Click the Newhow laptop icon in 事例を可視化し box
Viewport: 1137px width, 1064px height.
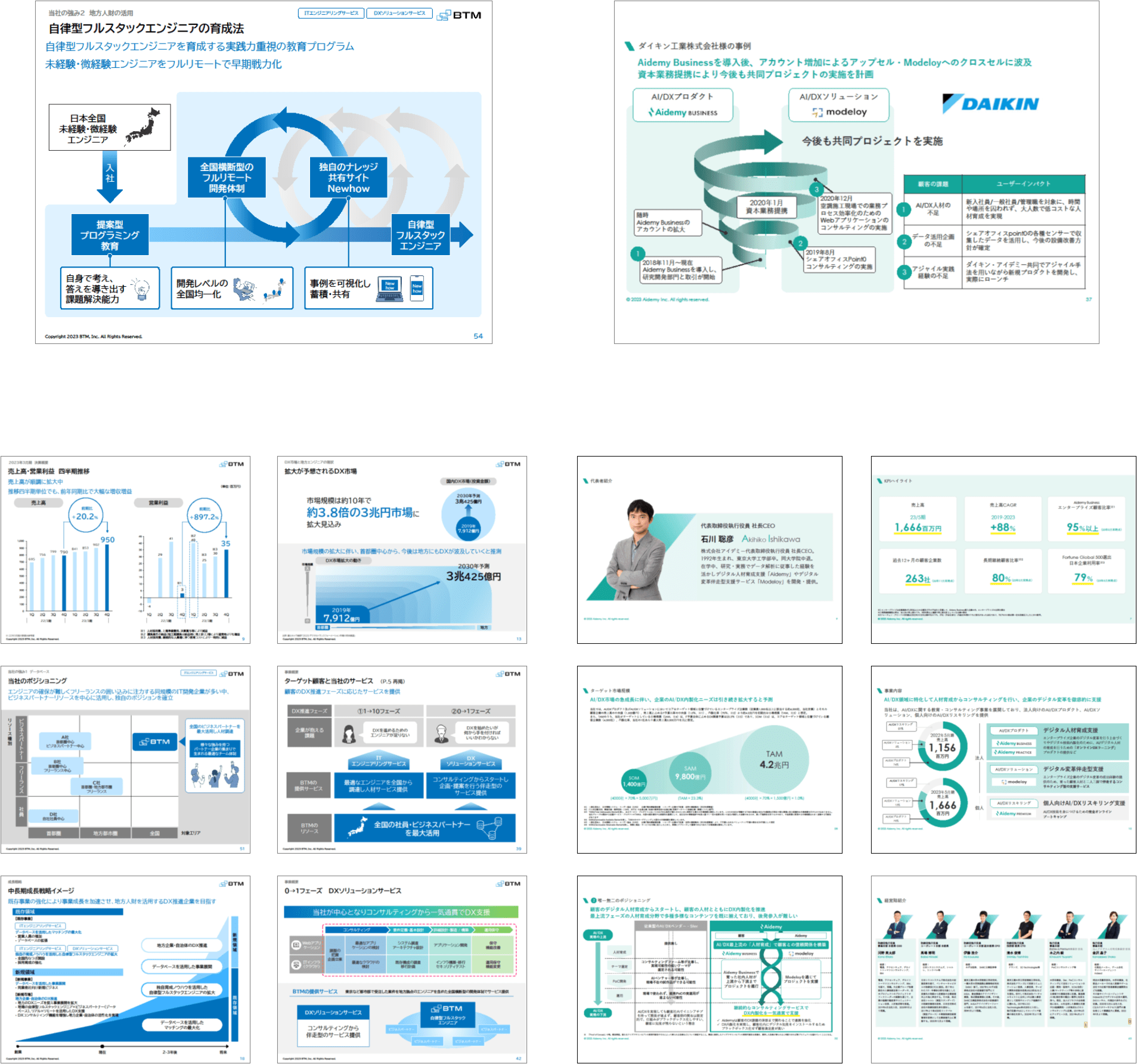point(390,289)
